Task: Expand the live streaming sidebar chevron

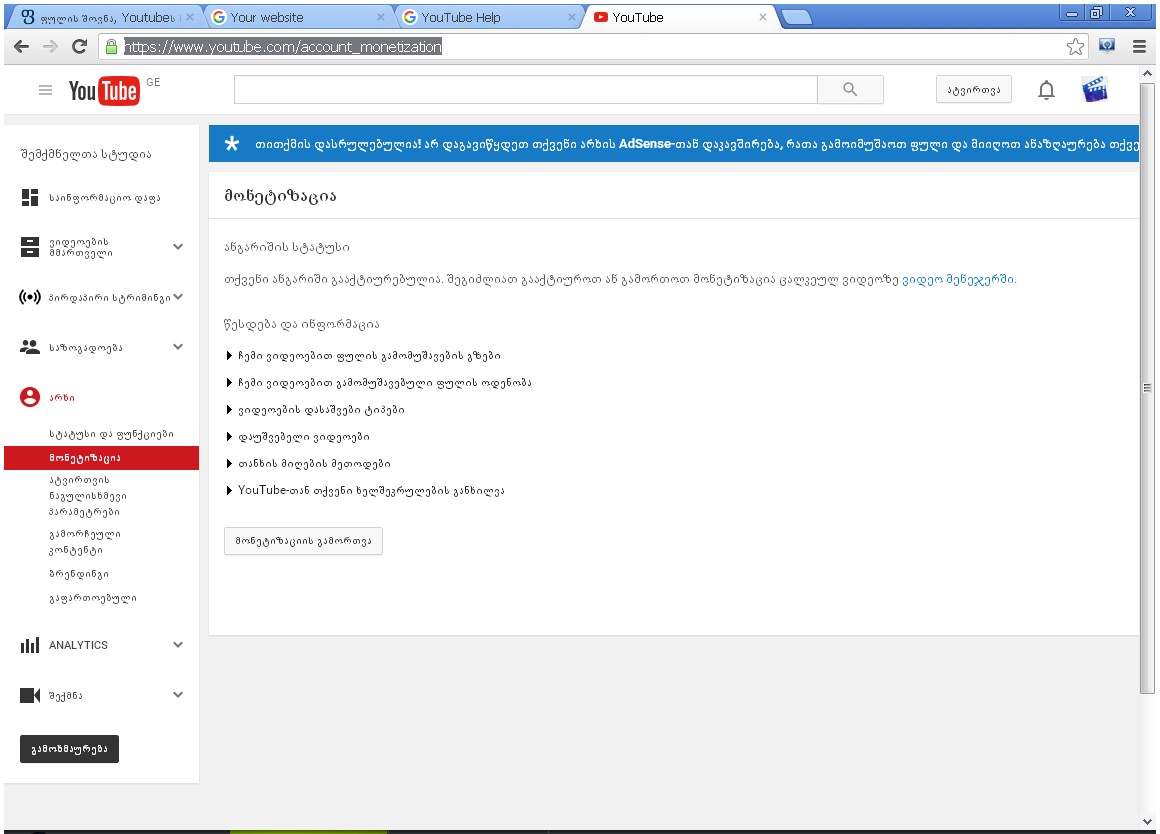Action: [178, 297]
